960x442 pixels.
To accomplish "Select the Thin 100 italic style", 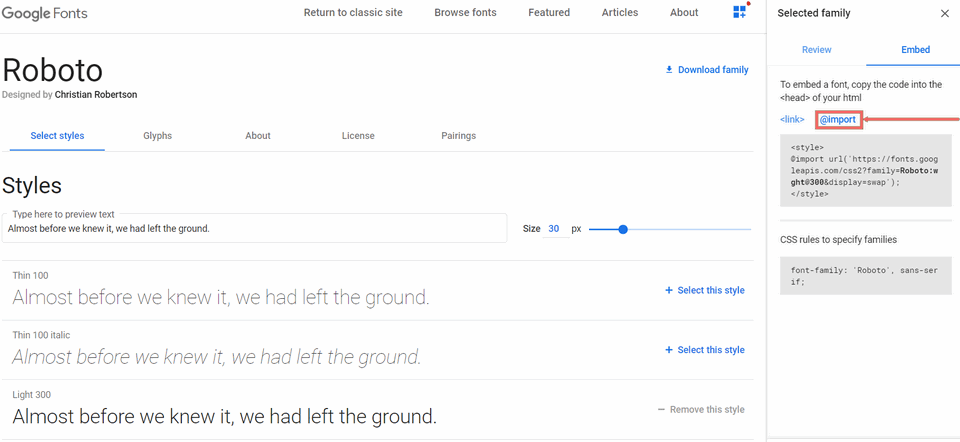I will [705, 350].
